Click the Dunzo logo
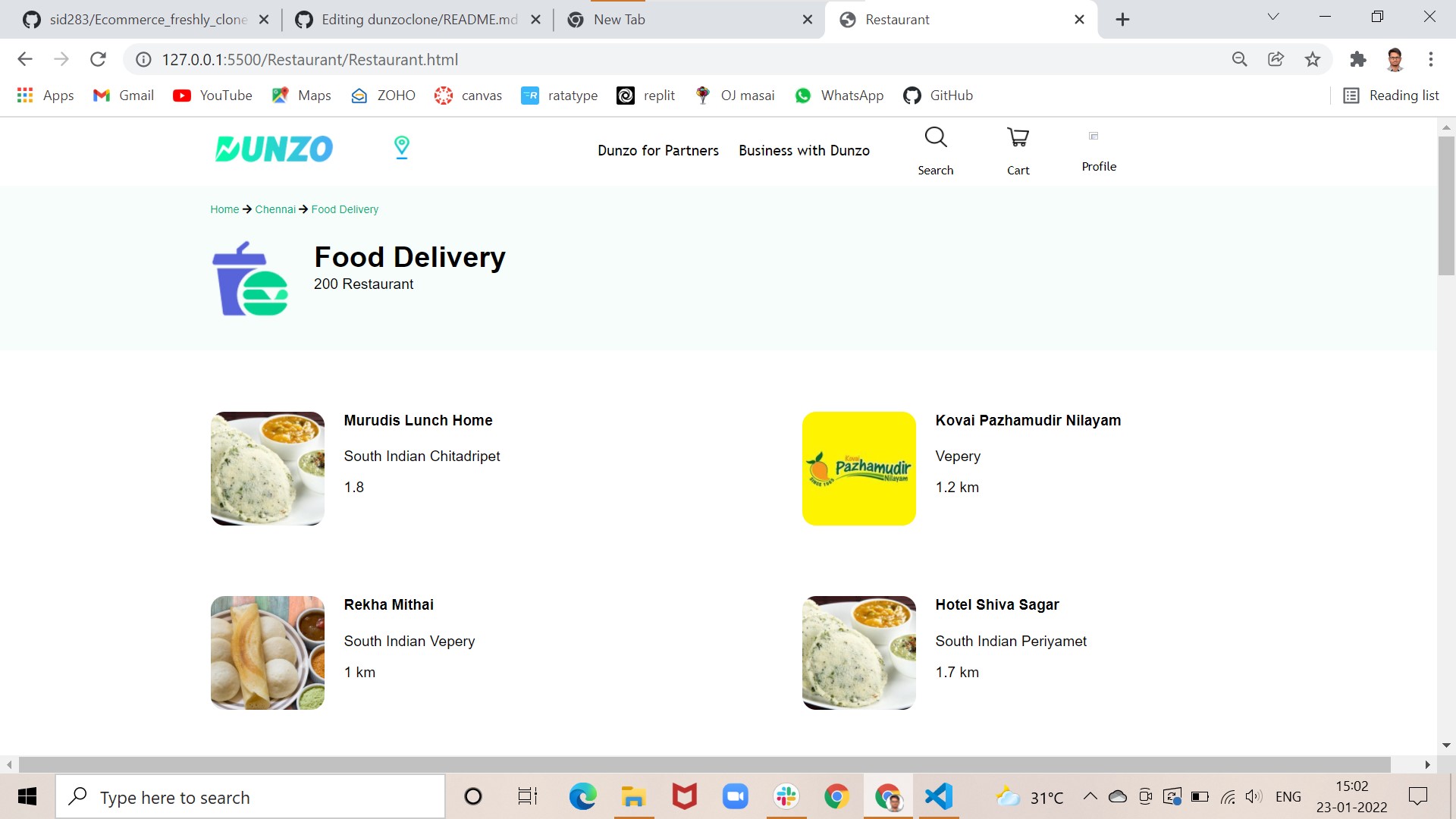The image size is (1456, 819). 273,149
